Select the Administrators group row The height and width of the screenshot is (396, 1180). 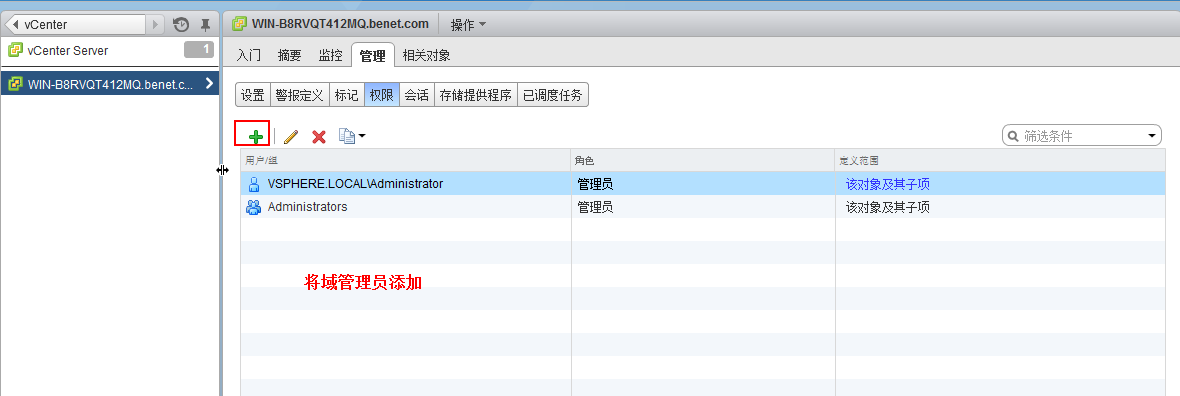[702, 206]
